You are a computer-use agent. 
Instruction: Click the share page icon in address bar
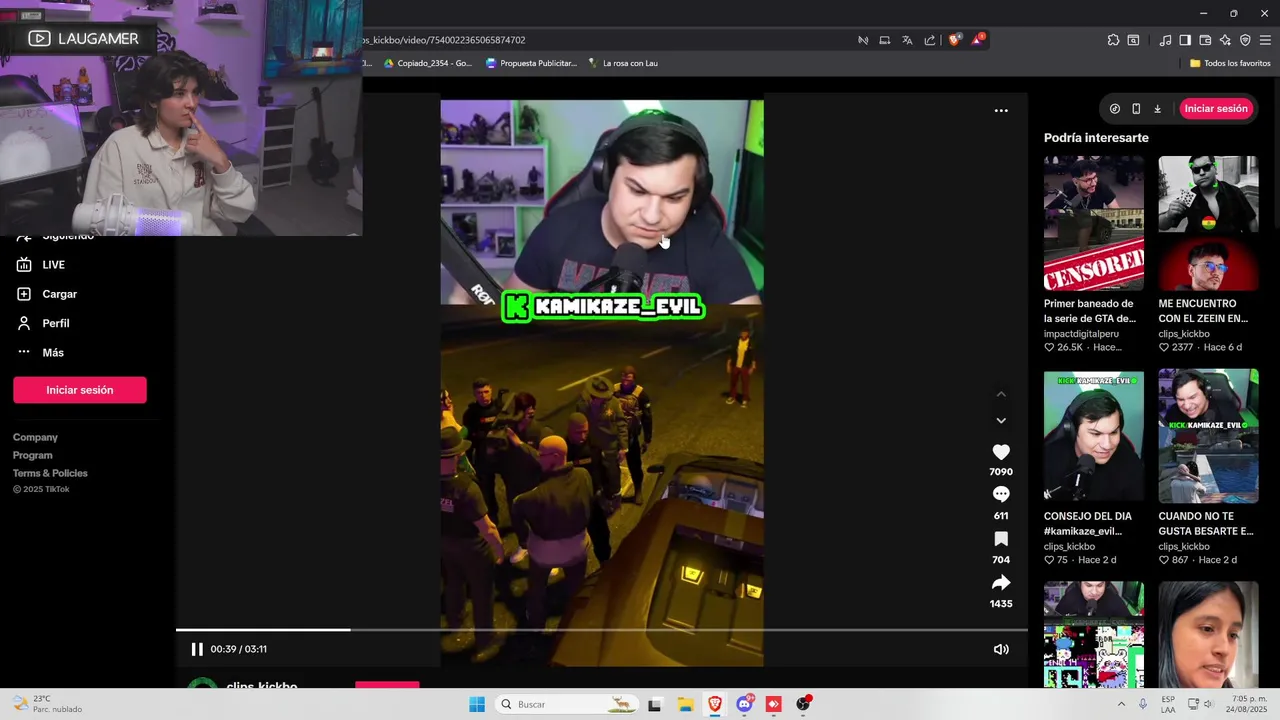point(930,40)
